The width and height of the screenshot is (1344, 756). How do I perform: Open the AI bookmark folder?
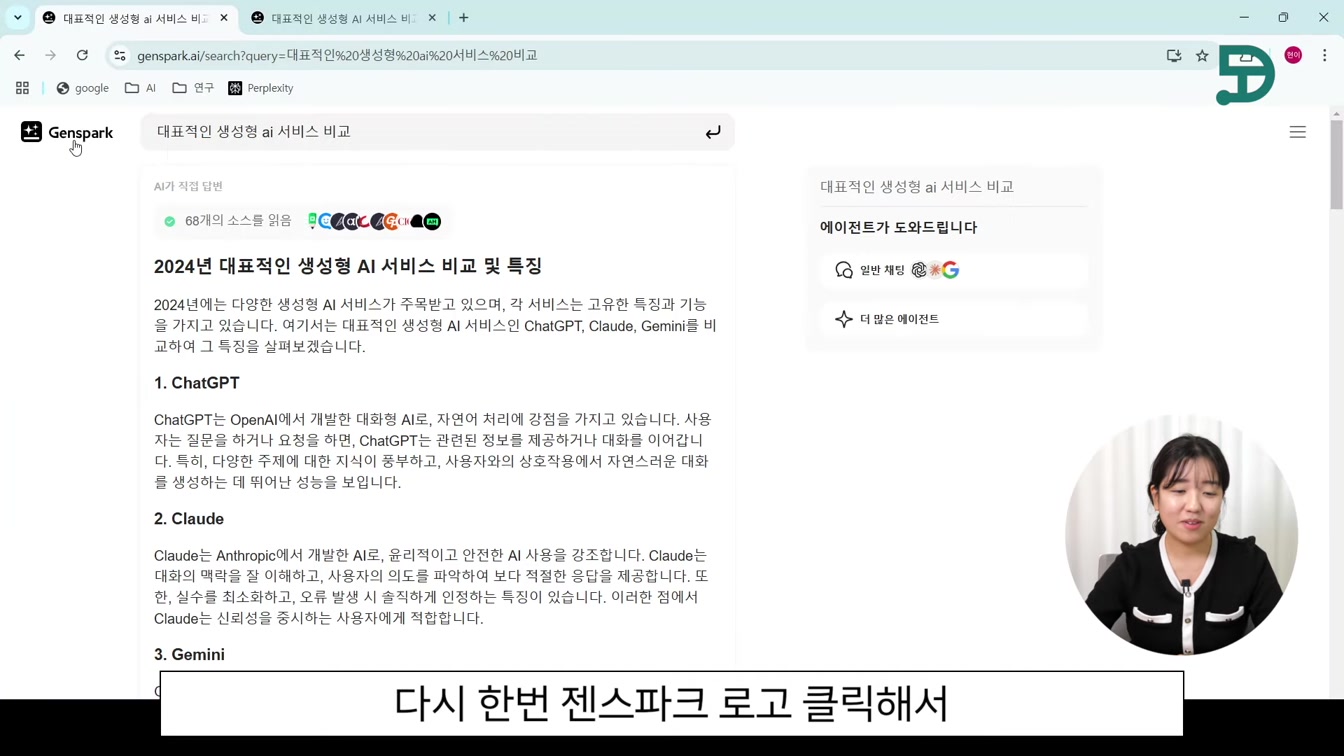(x=140, y=88)
